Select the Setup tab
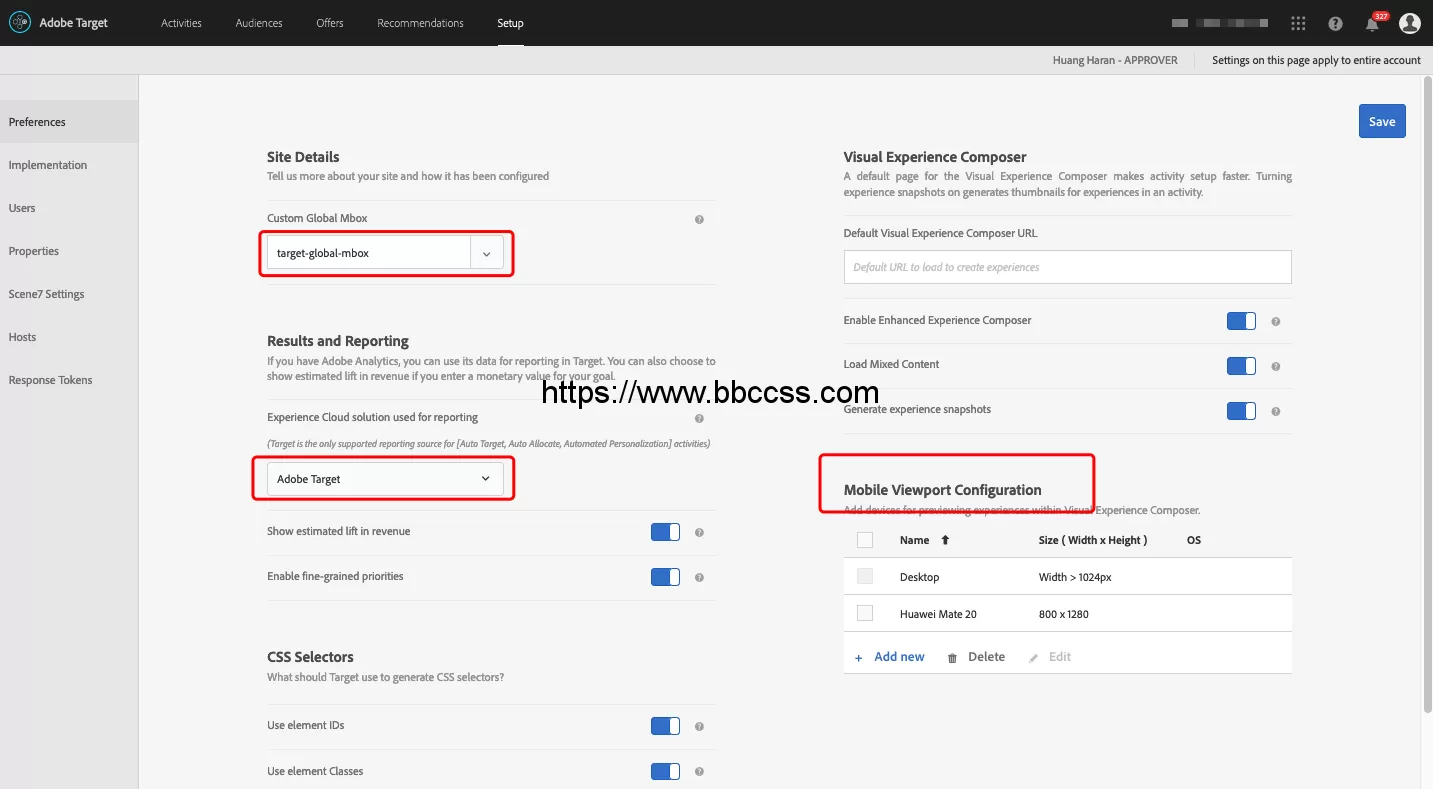The image size is (1433, 789). [x=510, y=23]
